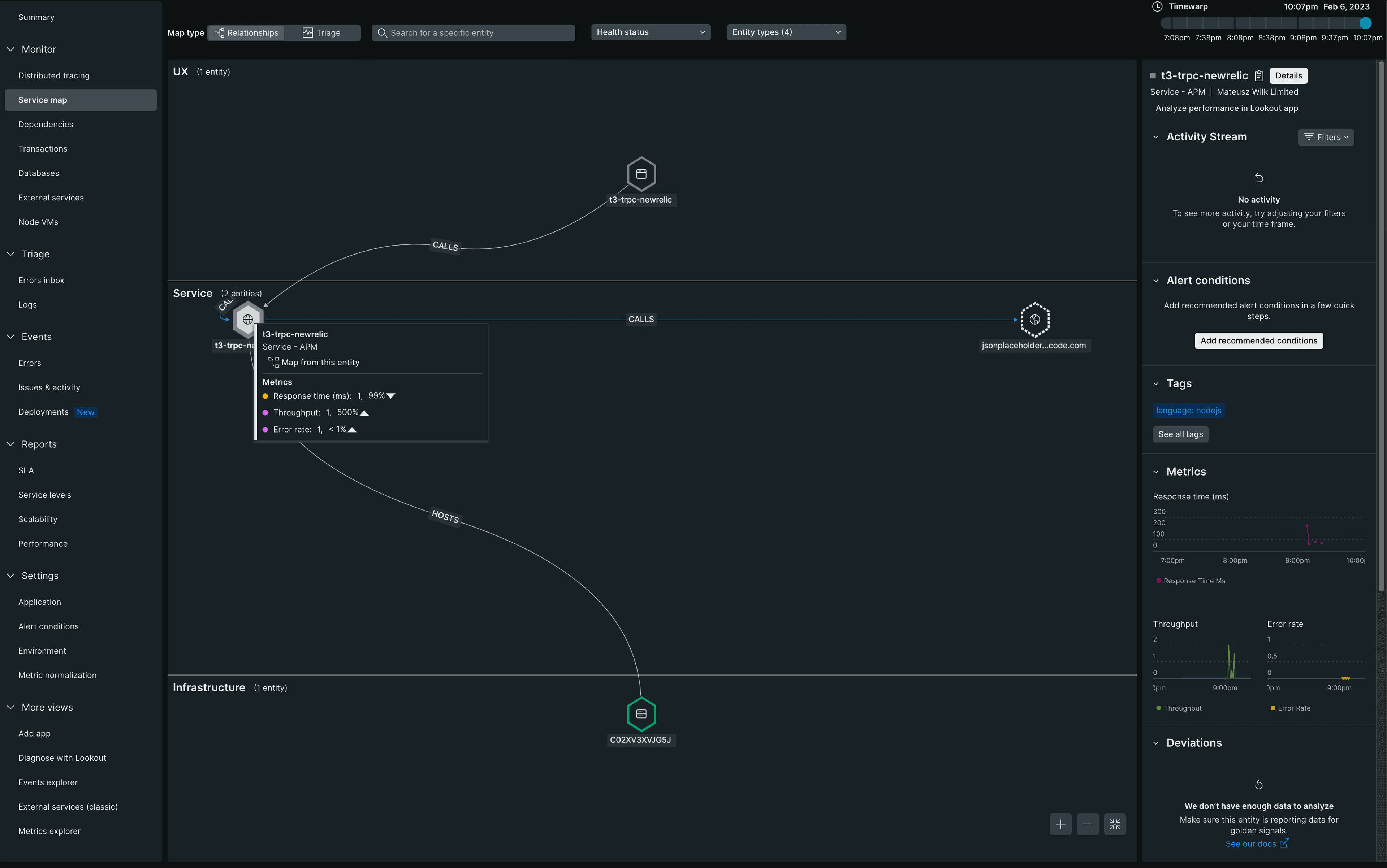Click the fit-to-screen collapse icon
The height and width of the screenshot is (868, 1387).
(x=1115, y=824)
